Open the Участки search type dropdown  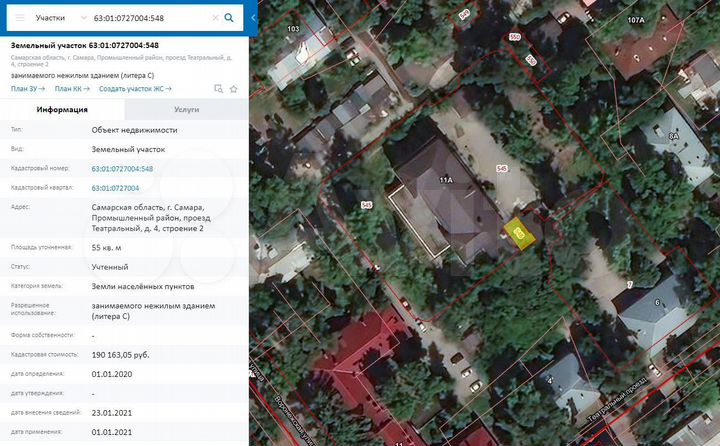click(x=61, y=18)
